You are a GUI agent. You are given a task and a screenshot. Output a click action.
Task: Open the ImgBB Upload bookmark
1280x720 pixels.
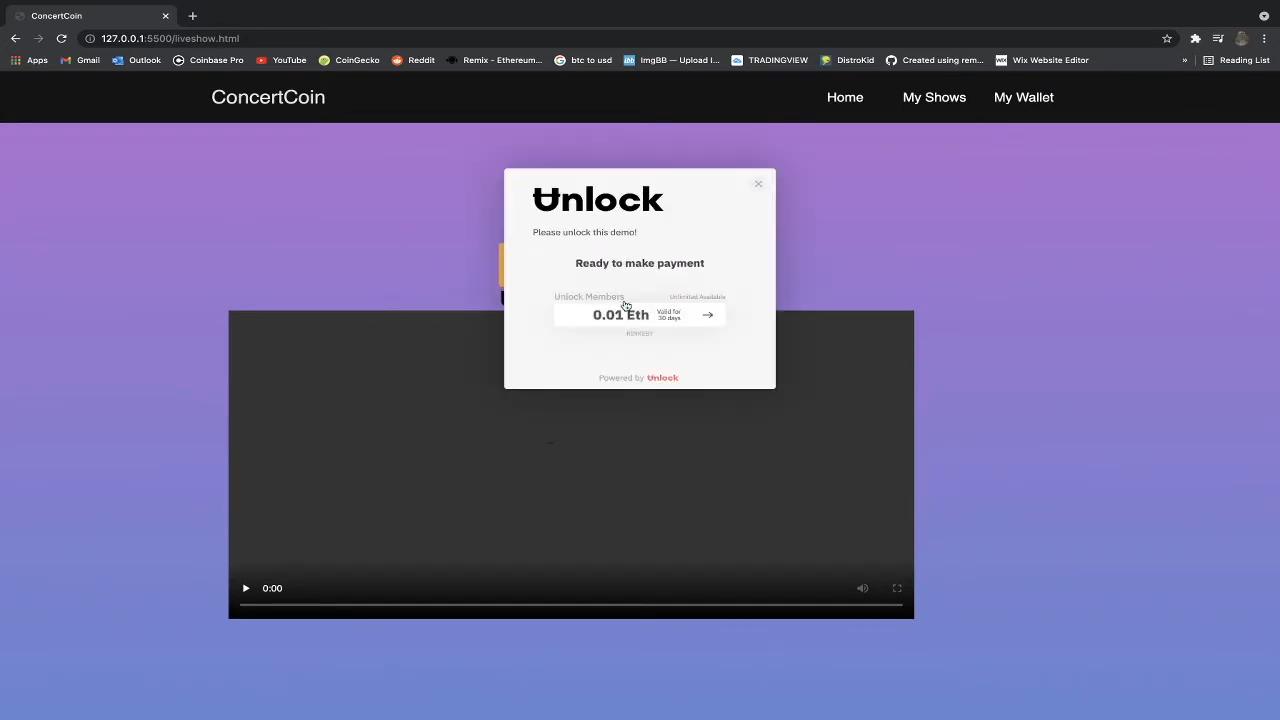pyautogui.click(x=671, y=60)
